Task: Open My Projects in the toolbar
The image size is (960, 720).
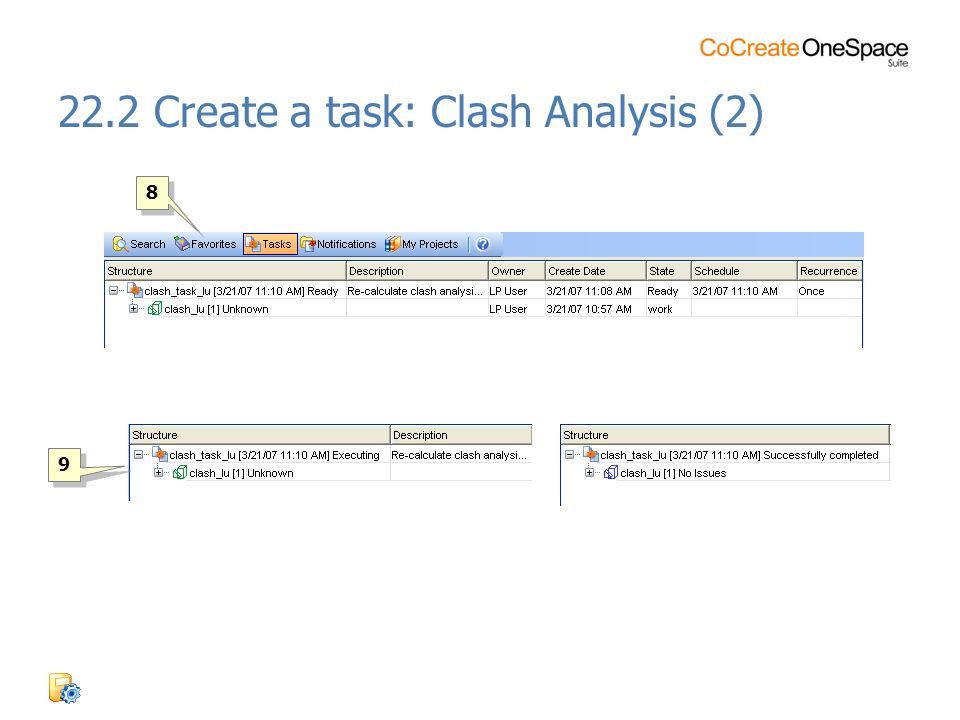Action: [421, 244]
